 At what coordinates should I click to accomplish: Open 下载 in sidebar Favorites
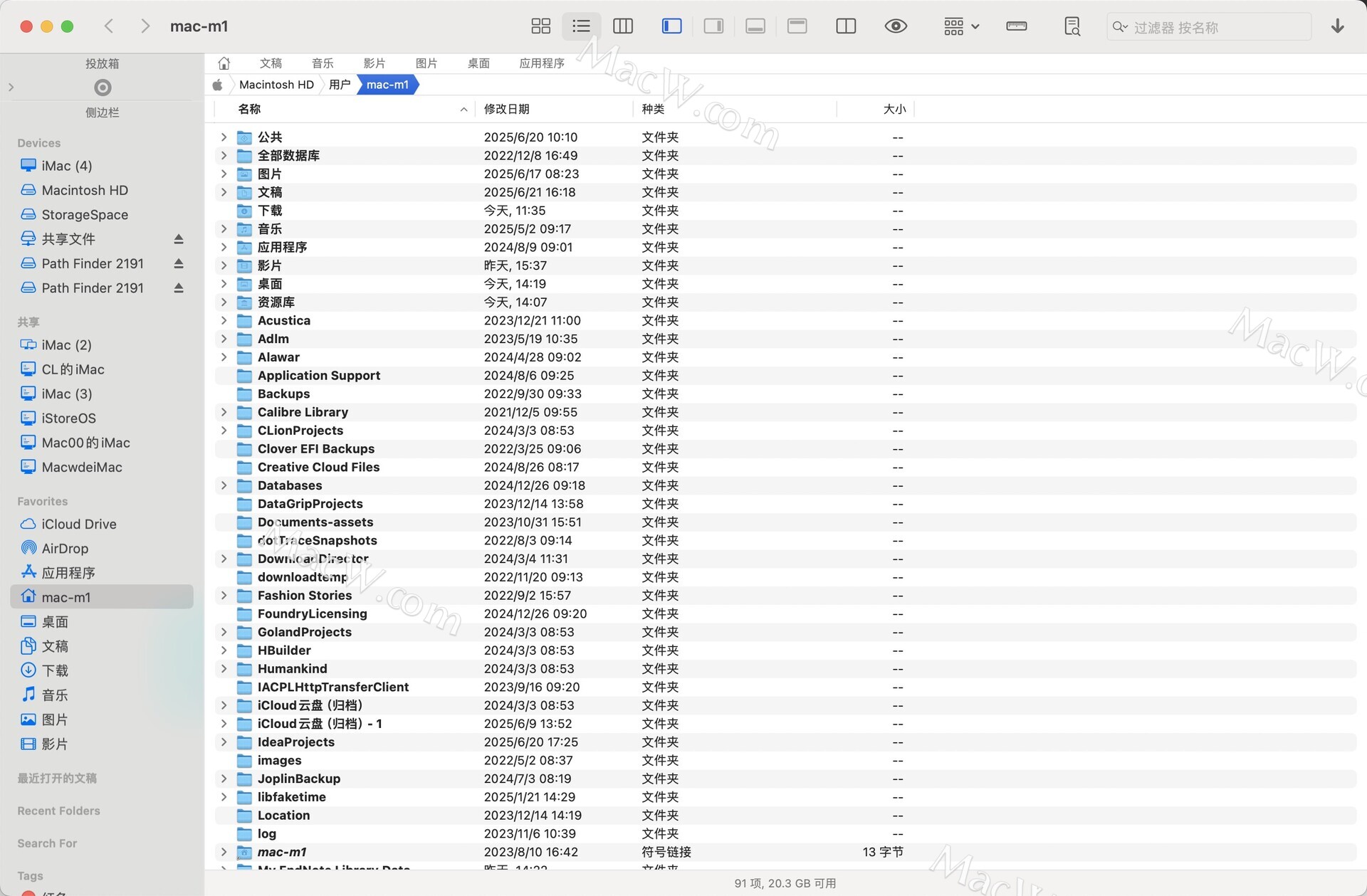pos(55,670)
